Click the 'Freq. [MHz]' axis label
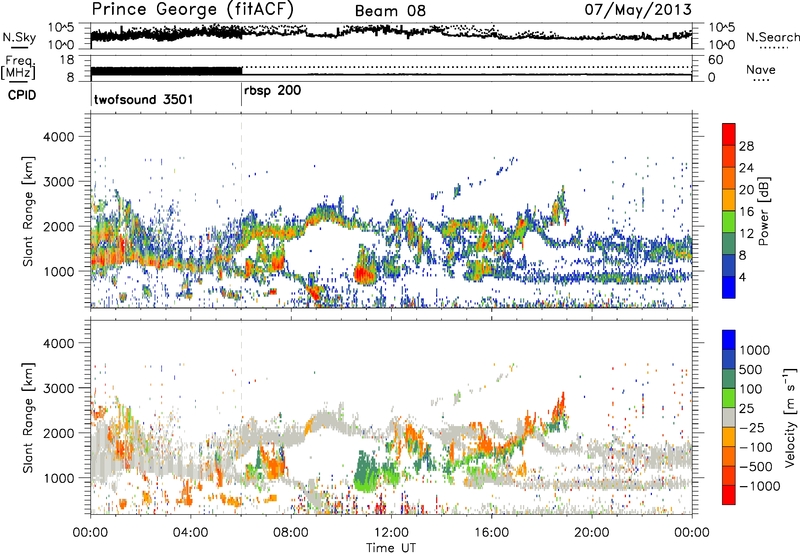The height and width of the screenshot is (554, 800). coord(19,70)
